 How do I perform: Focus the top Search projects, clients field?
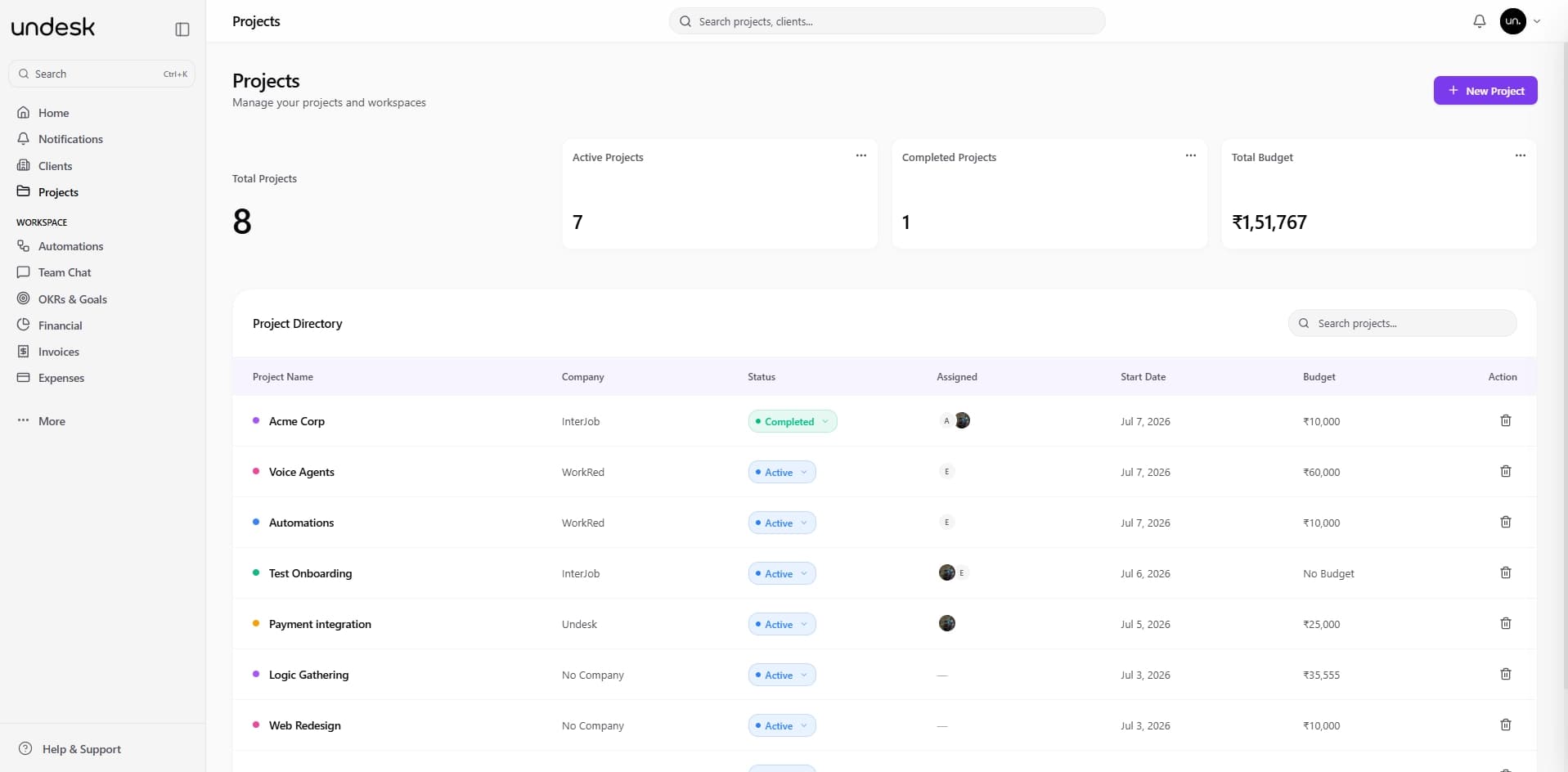[887, 21]
